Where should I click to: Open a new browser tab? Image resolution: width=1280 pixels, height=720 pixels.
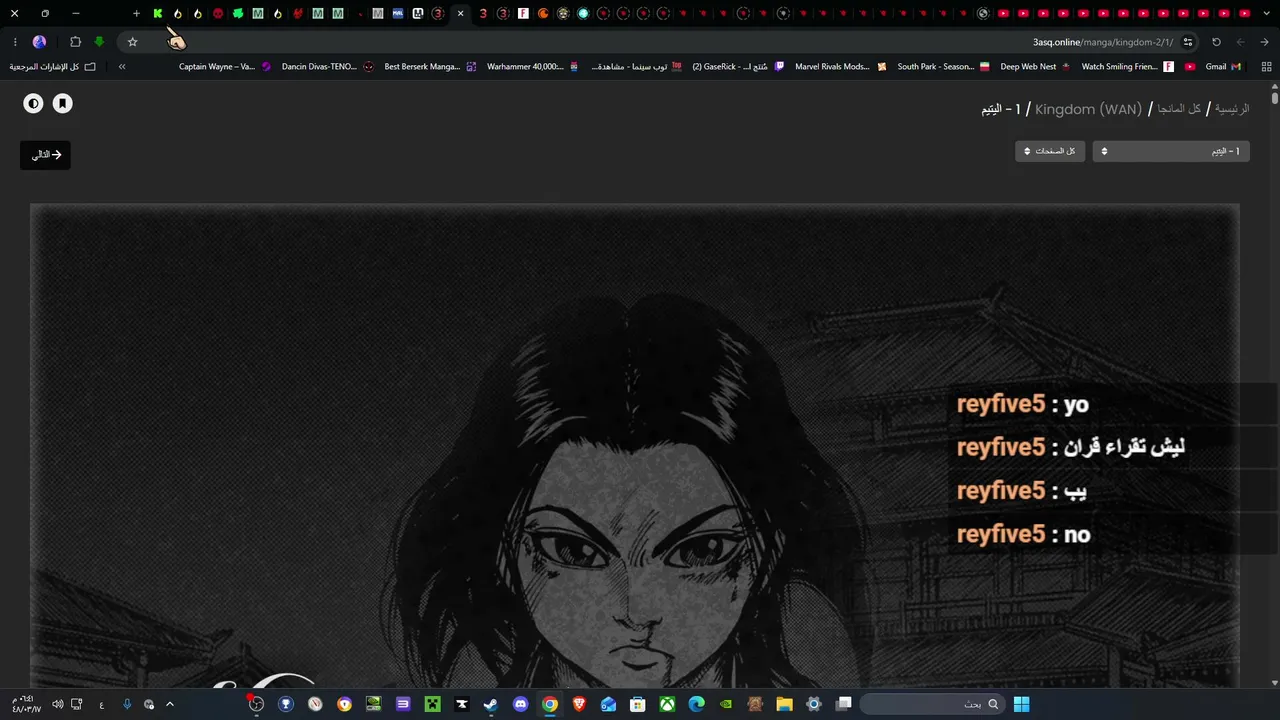coord(136,14)
